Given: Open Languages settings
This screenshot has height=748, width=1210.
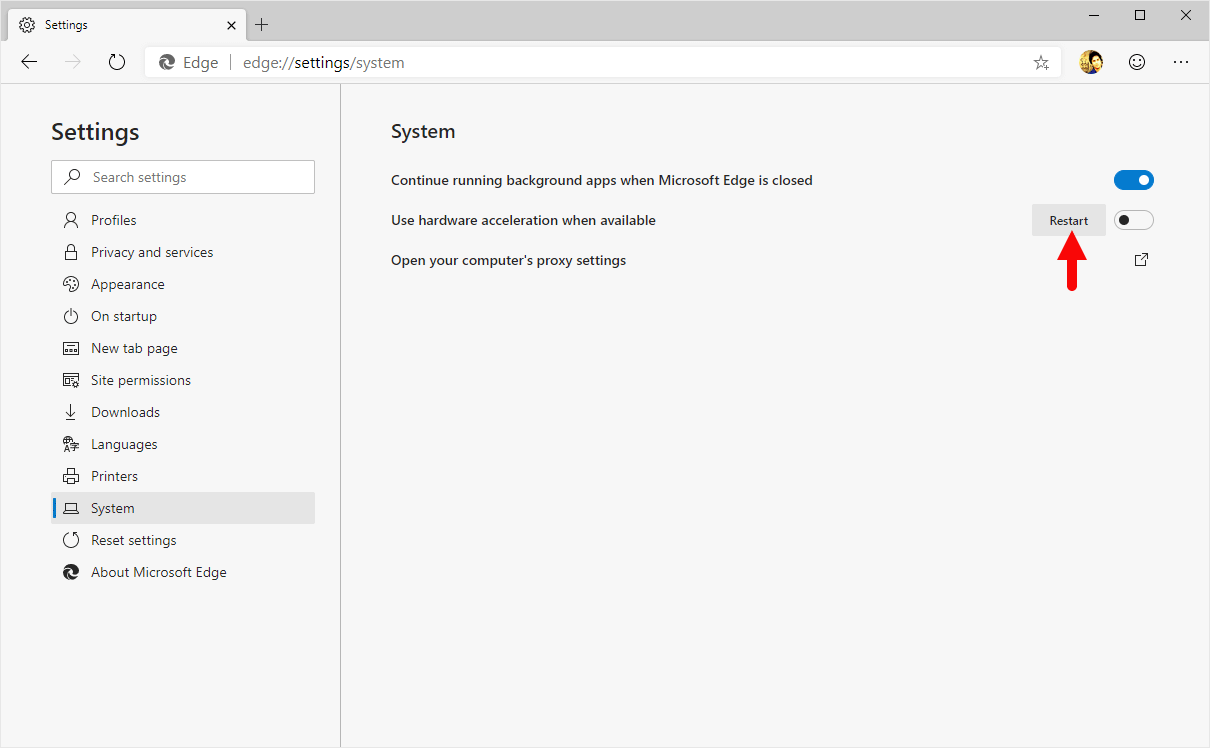Looking at the screenshot, I should (x=183, y=444).
